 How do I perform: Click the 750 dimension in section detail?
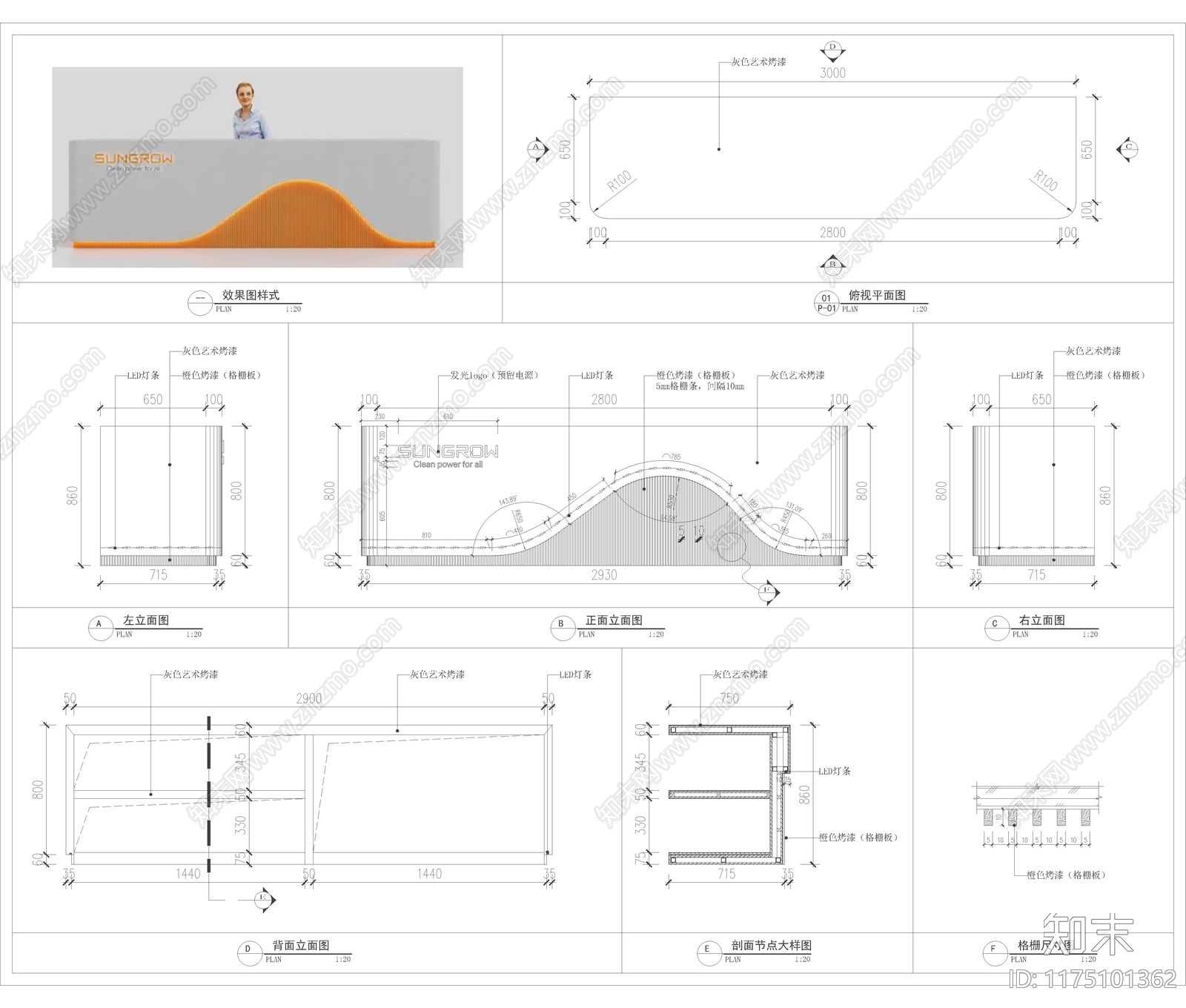[729, 698]
